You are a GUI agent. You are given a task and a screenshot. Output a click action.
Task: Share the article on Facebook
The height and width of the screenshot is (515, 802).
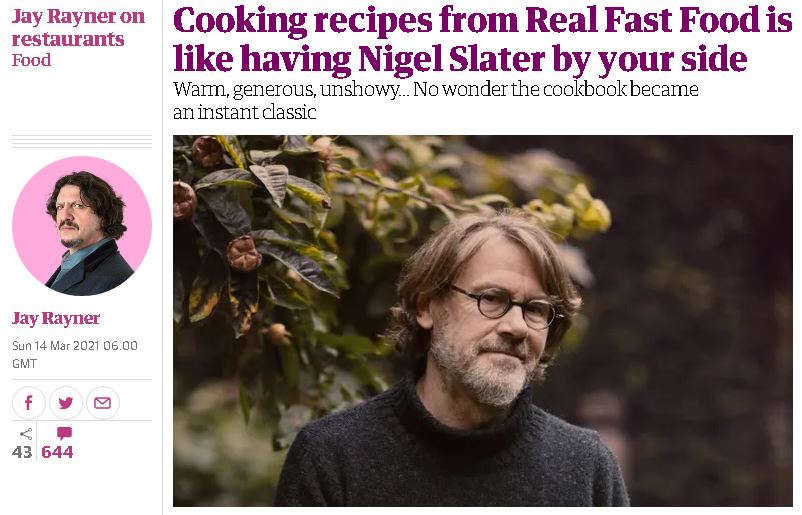29,403
